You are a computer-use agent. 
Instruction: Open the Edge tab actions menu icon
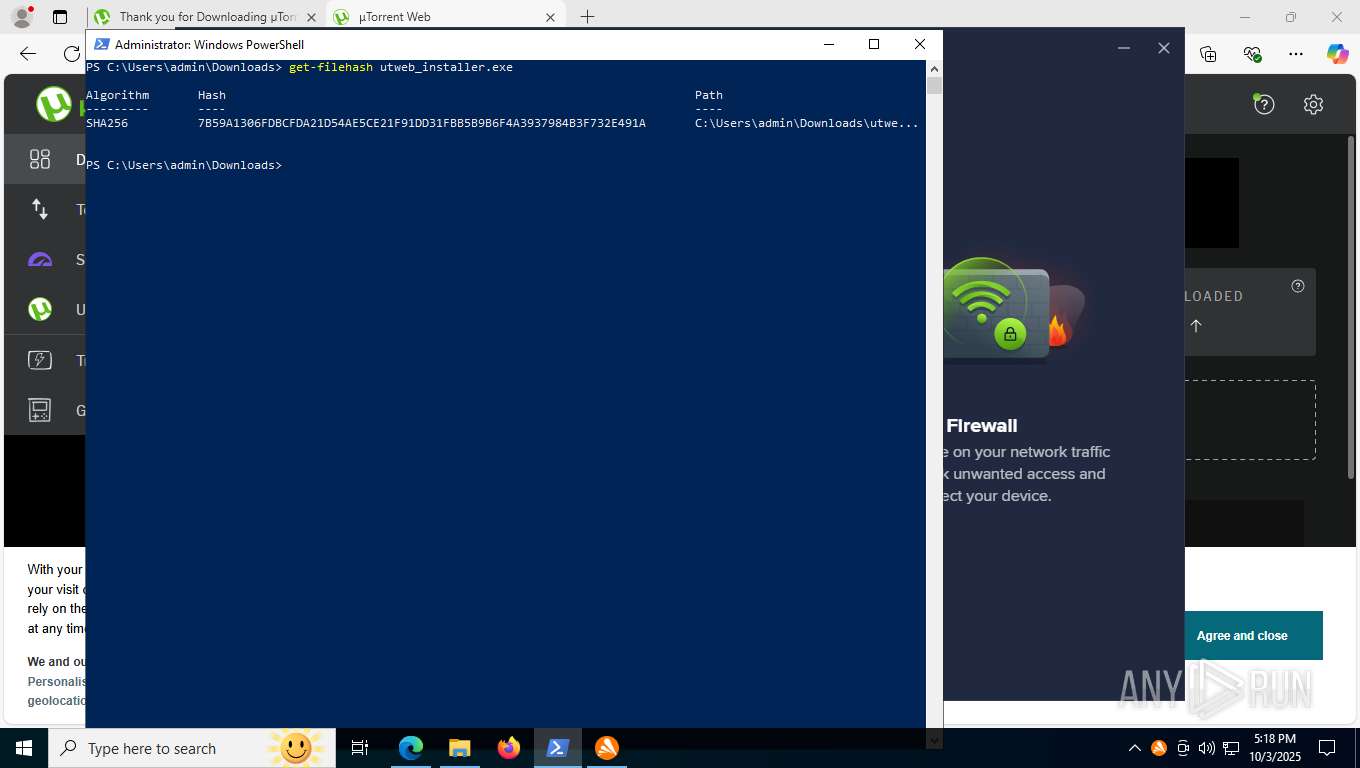60,17
